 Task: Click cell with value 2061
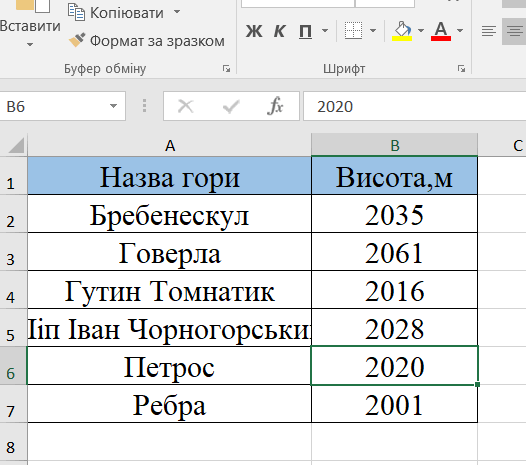click(394, 252)
